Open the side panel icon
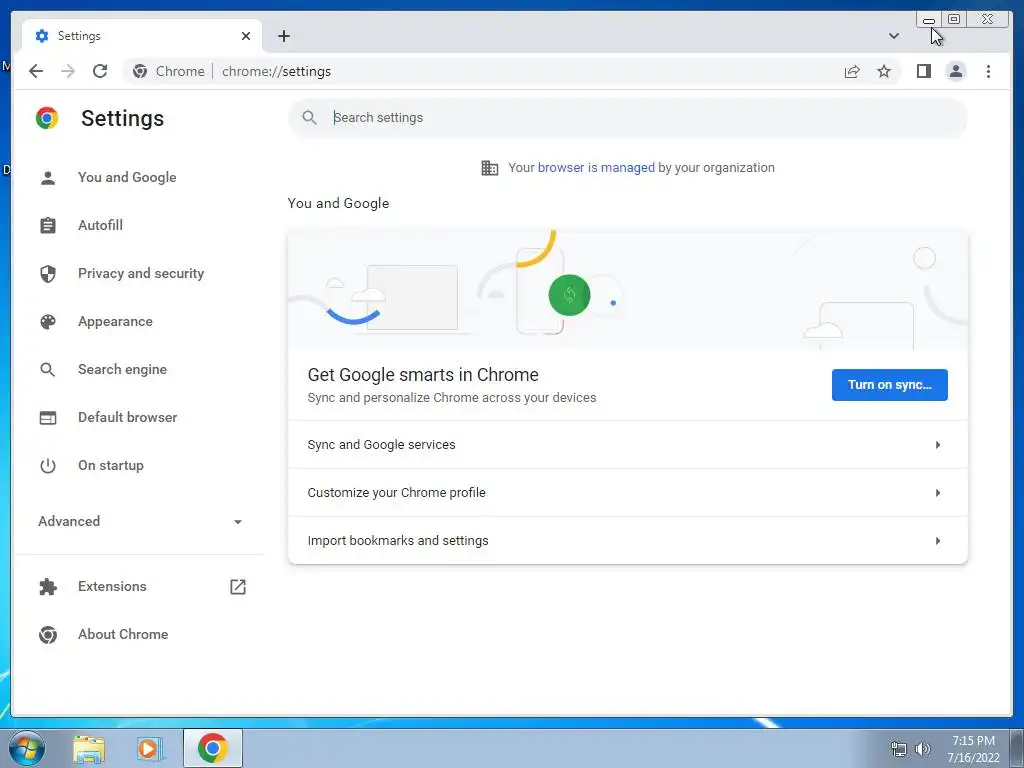This screenshot has height=768, width=1024. pos(923,71)
